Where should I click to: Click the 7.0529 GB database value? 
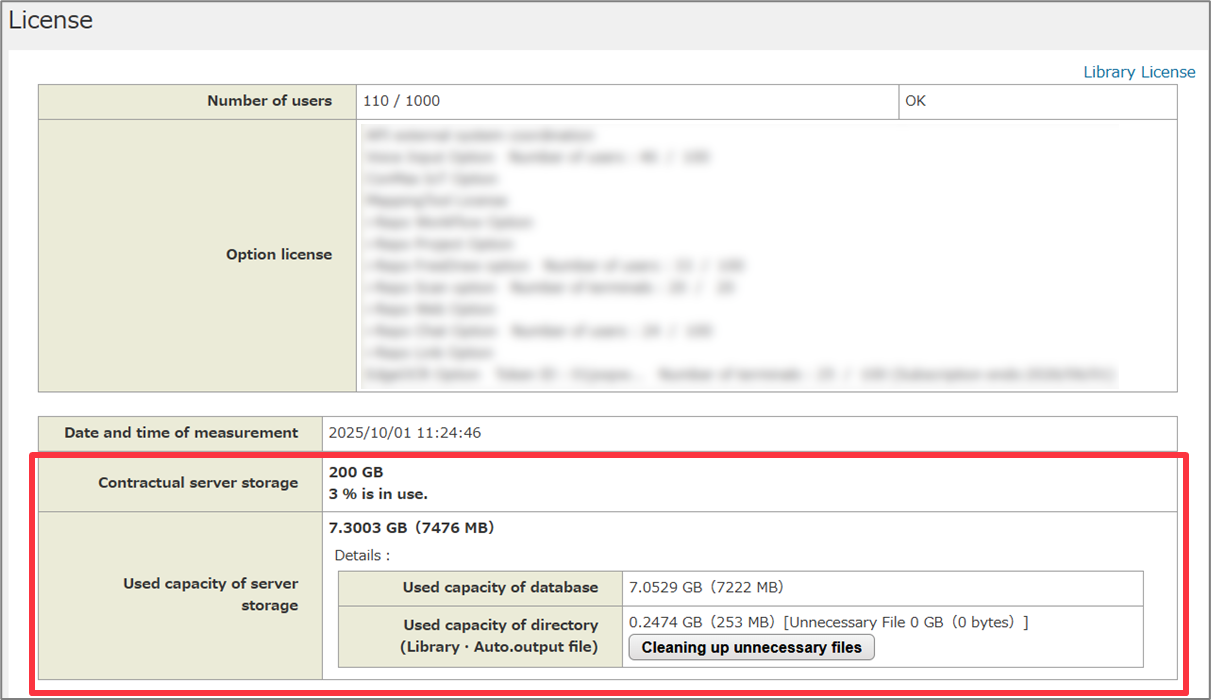(706, 588)
